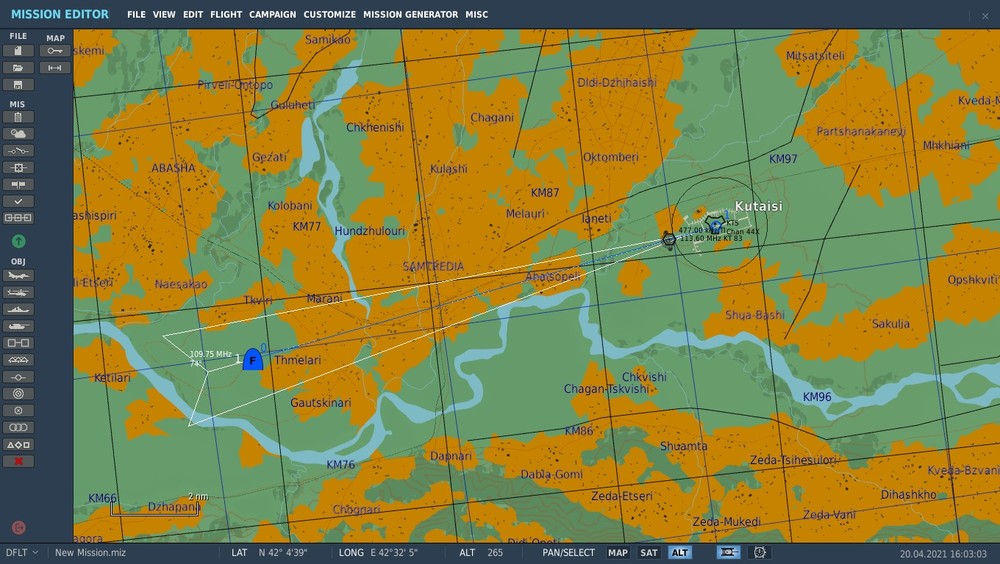
Task: Click the airplane group placement icon
Action: tap(18, 276)
